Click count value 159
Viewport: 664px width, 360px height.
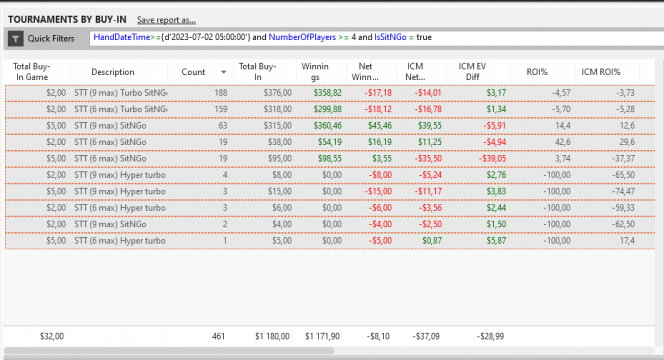point(221,109)
